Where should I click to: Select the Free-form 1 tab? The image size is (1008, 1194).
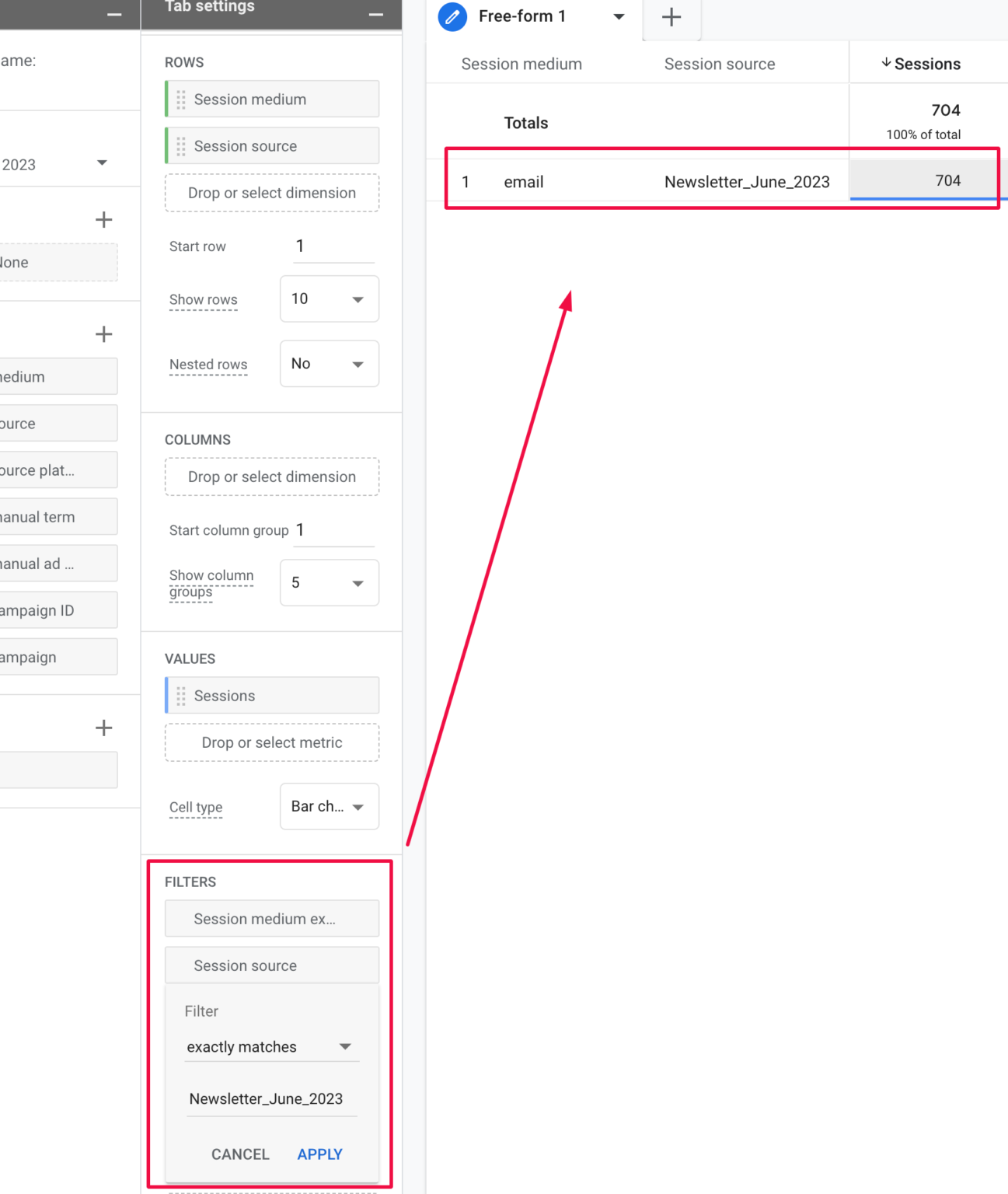[523, 16]
